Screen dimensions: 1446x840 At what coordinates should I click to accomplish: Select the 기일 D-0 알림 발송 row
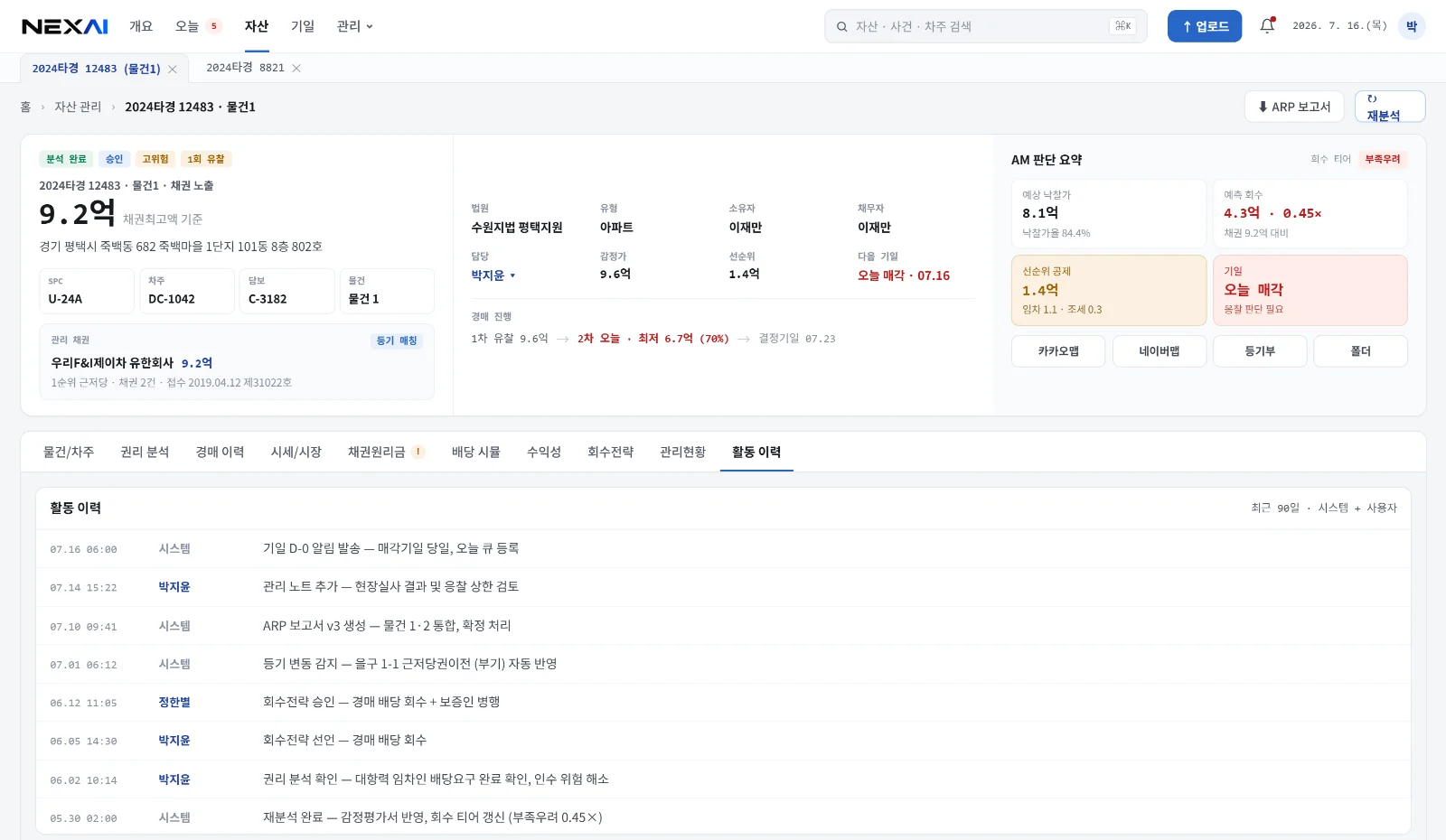point(723,548)
